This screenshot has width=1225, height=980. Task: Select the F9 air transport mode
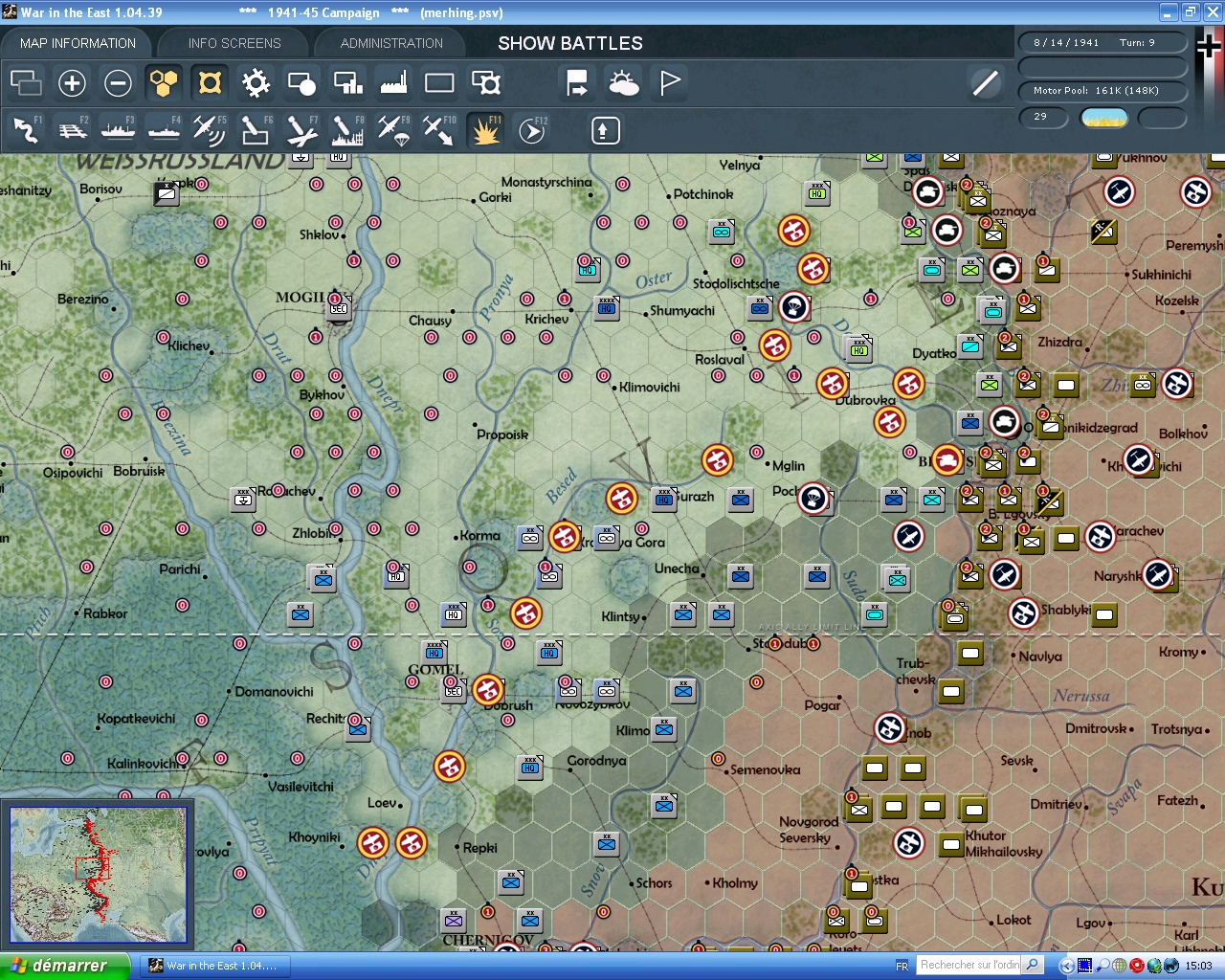point(393,130)
